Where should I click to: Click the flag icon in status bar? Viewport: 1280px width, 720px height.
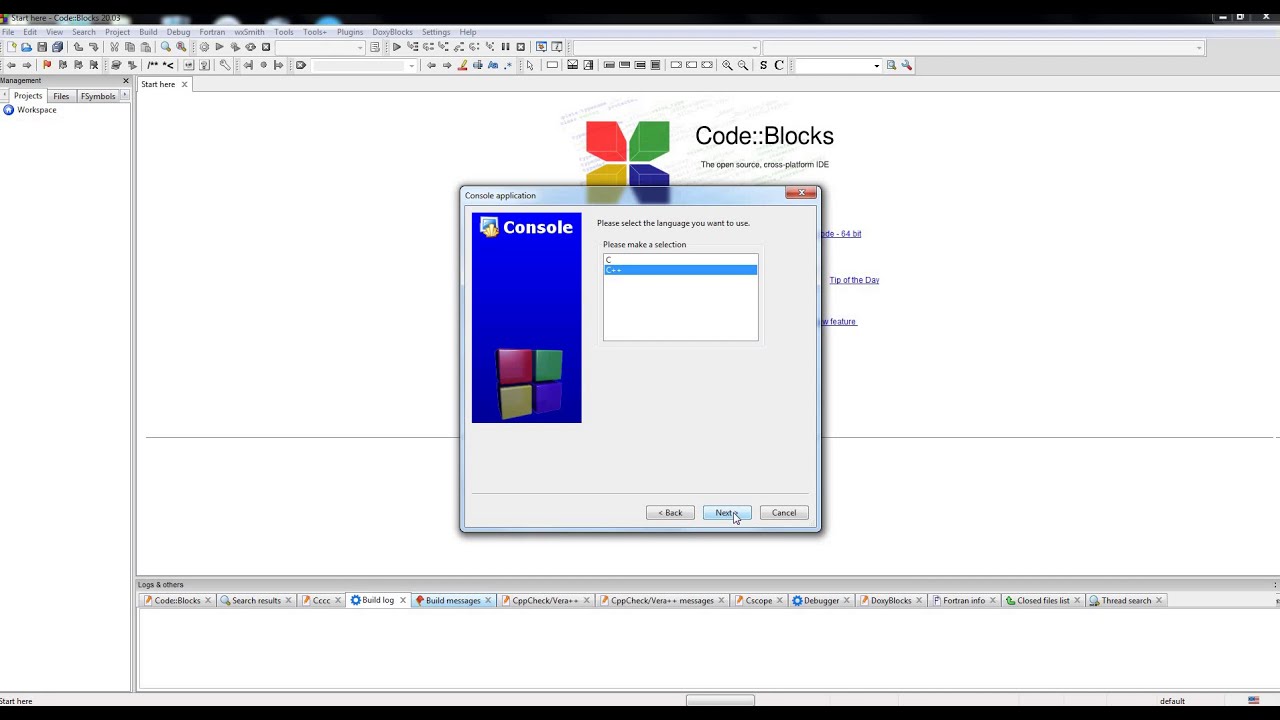coord(1254,701)
